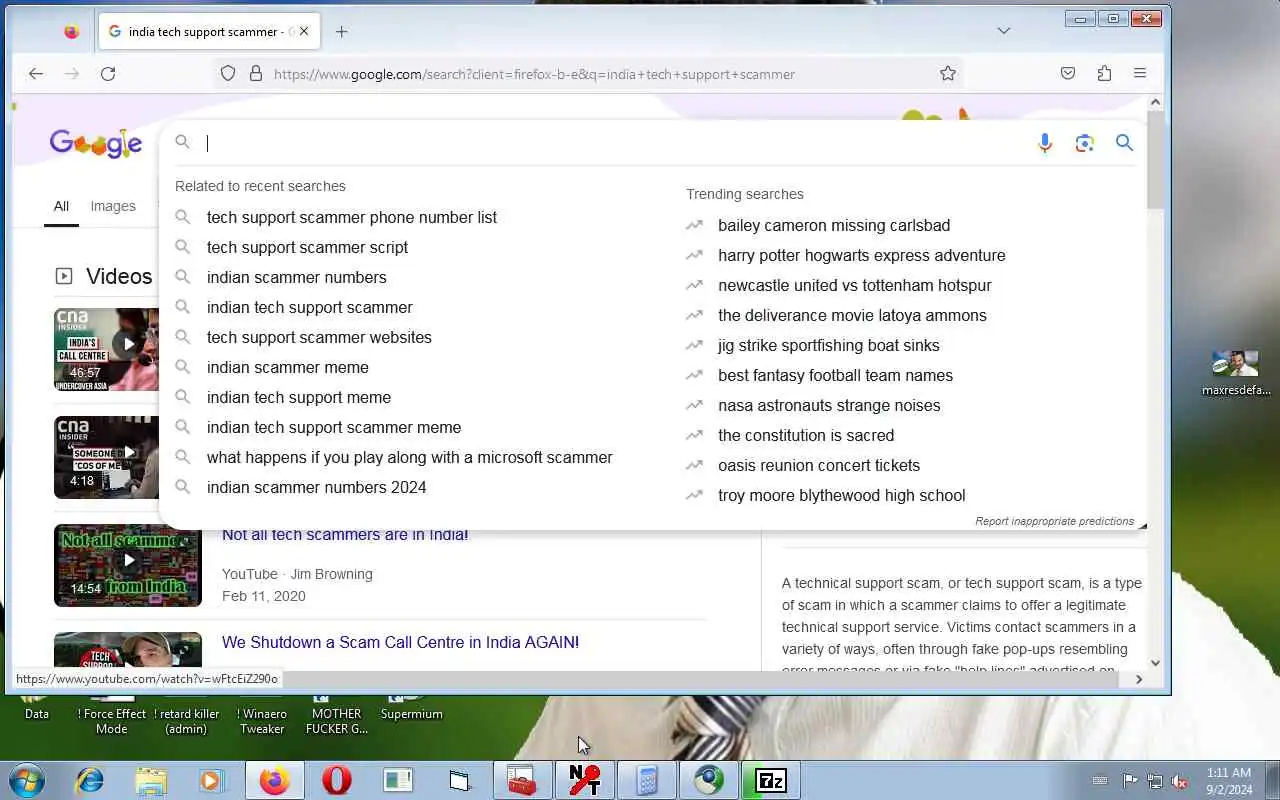Choose suggestion indian scammer numbers

tap(296, 277)
